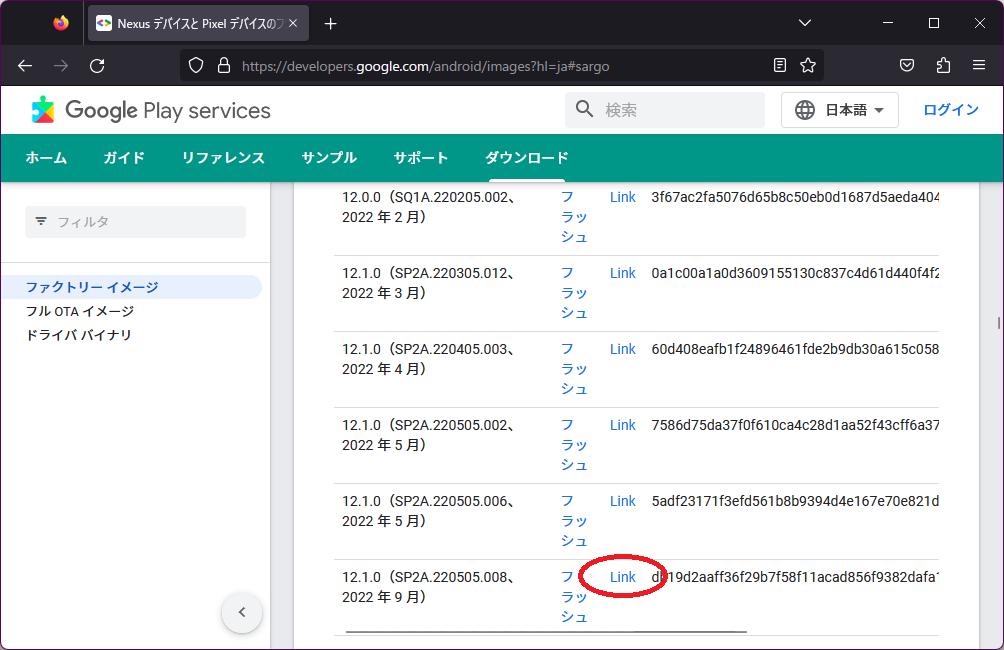Screen dimensions: 1004x650
Task: Select the ダウンロード tab
Action: coord(526,158)
